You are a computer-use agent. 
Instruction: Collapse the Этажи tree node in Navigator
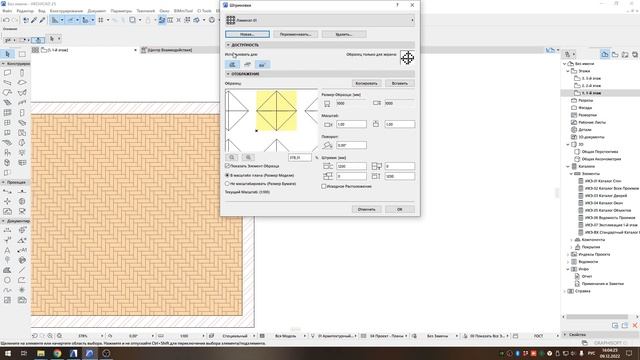coord(568,71)
